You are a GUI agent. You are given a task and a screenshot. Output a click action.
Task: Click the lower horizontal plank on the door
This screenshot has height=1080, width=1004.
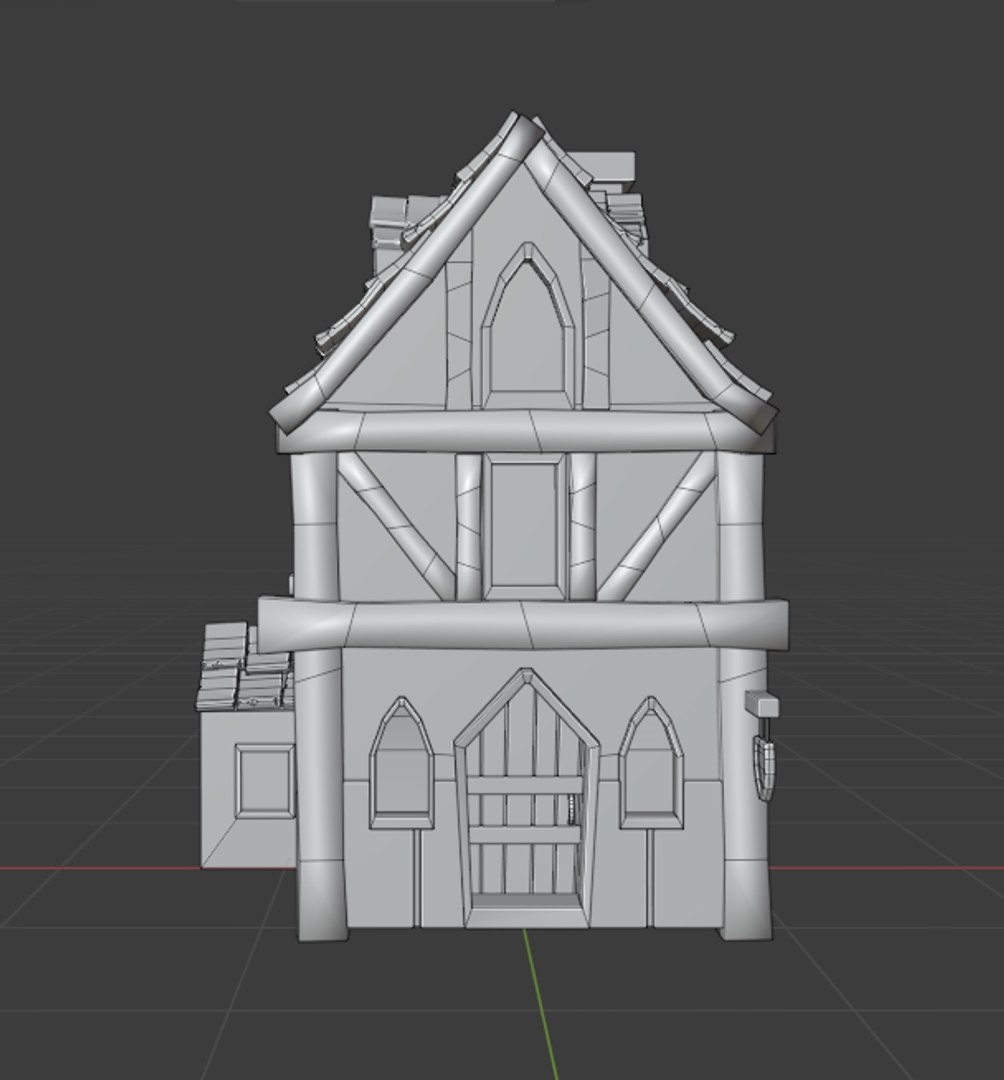pos(526,834)
